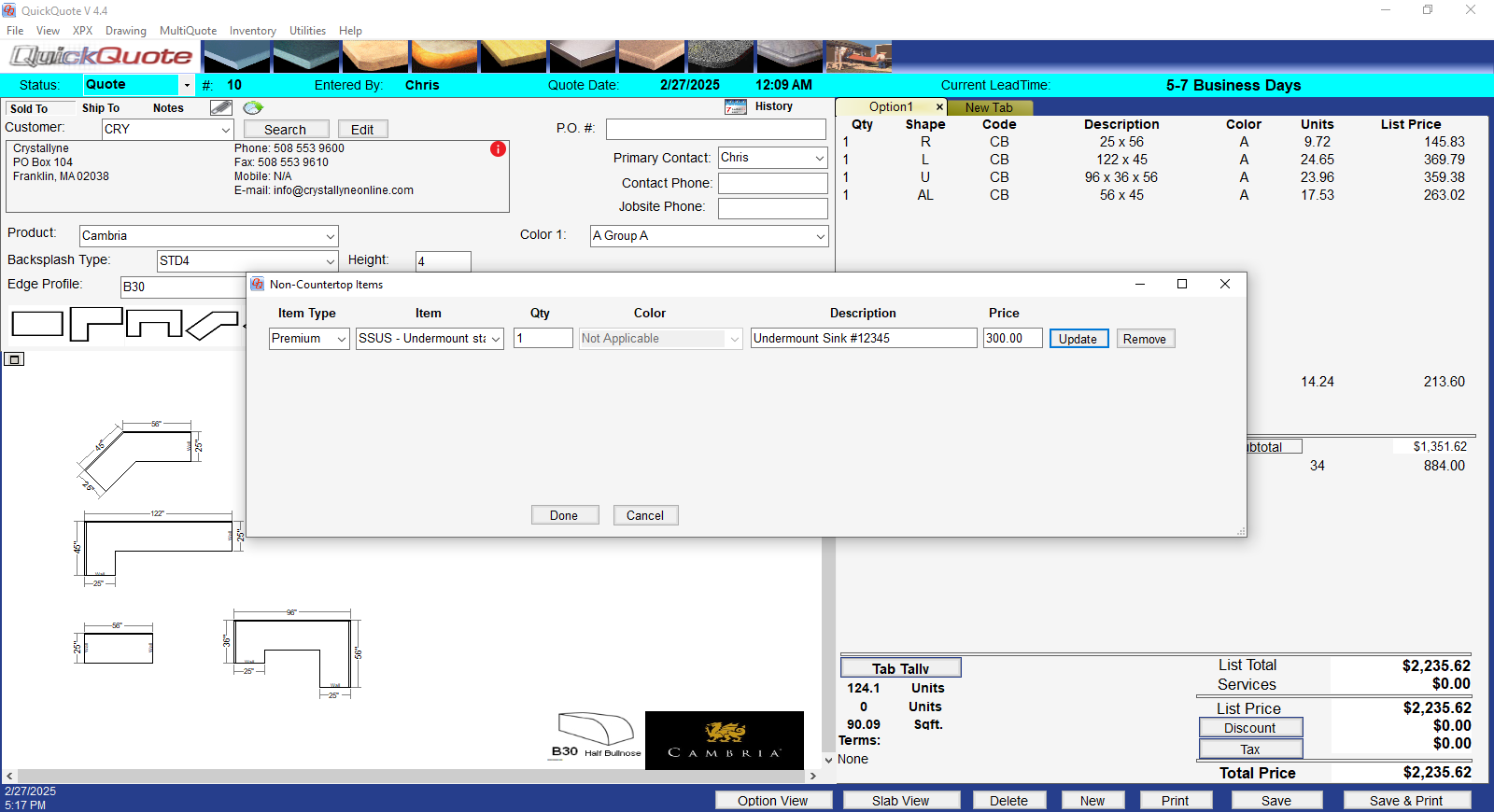Screen dimensions: 1494x812
Task: Click the dark speckled granite sample thumbnail
Action: point(721,57)
